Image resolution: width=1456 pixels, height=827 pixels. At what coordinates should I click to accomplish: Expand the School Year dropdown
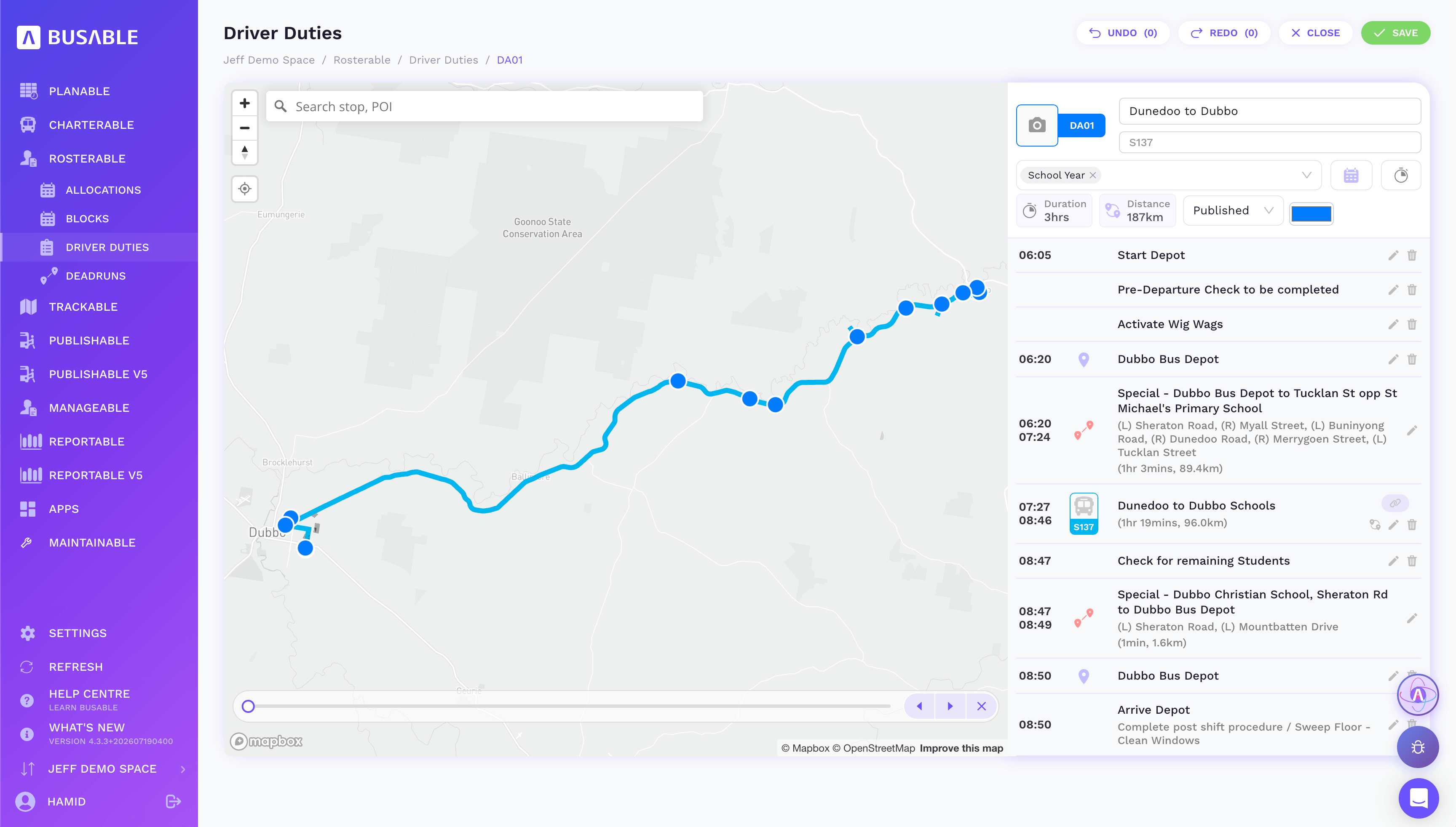point(1306,175)
